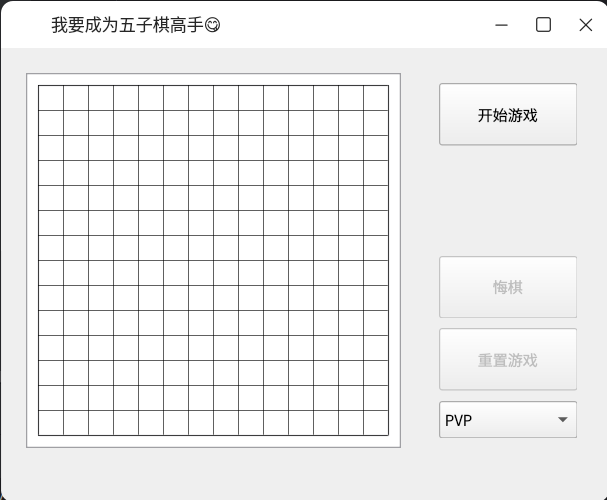Expand the mode selector dropdown arrow
The width and height of the screenshot is (607, 500).
(563, 420)
